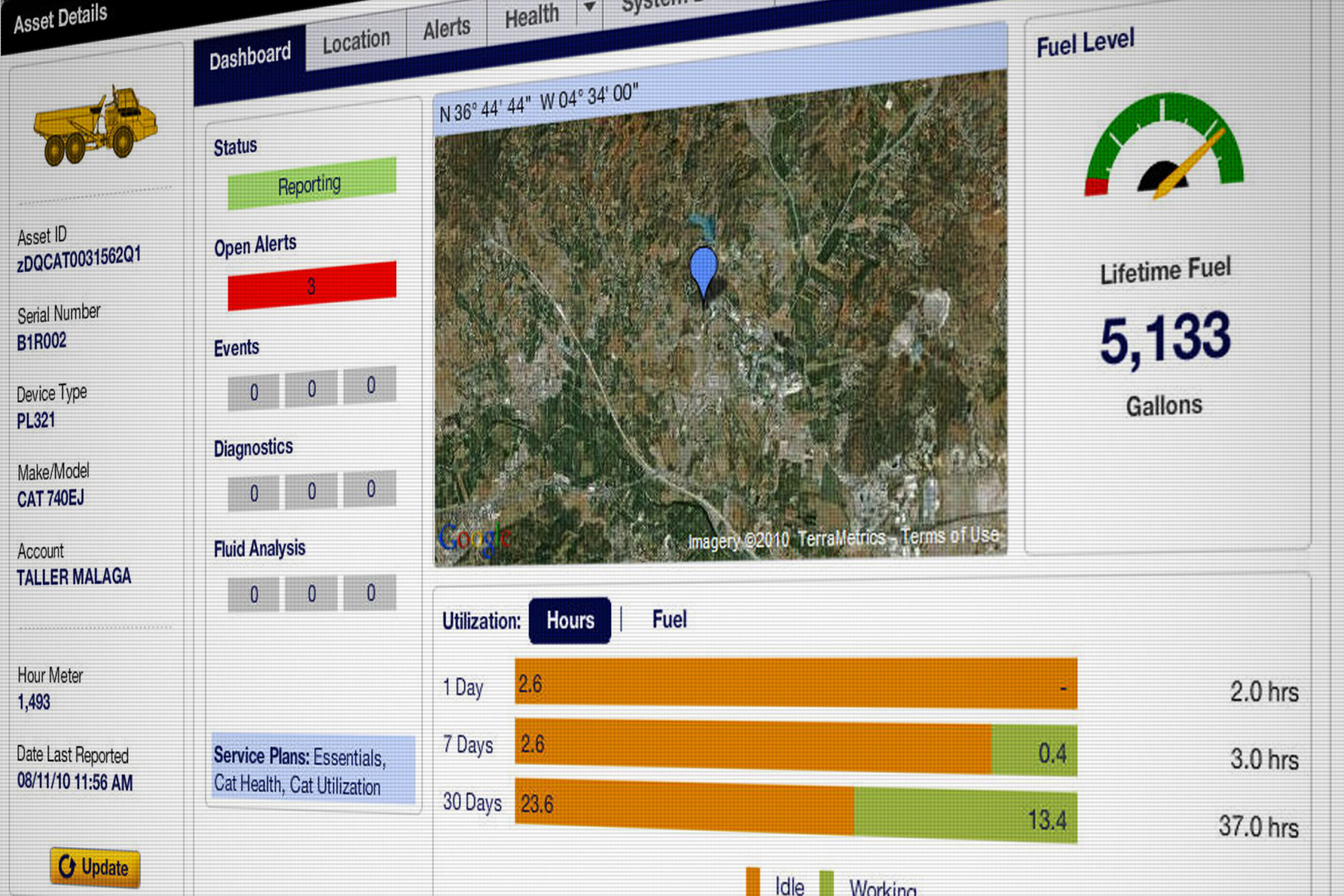
Task: Switch utilization view to Hours
Action: point(570,620)
